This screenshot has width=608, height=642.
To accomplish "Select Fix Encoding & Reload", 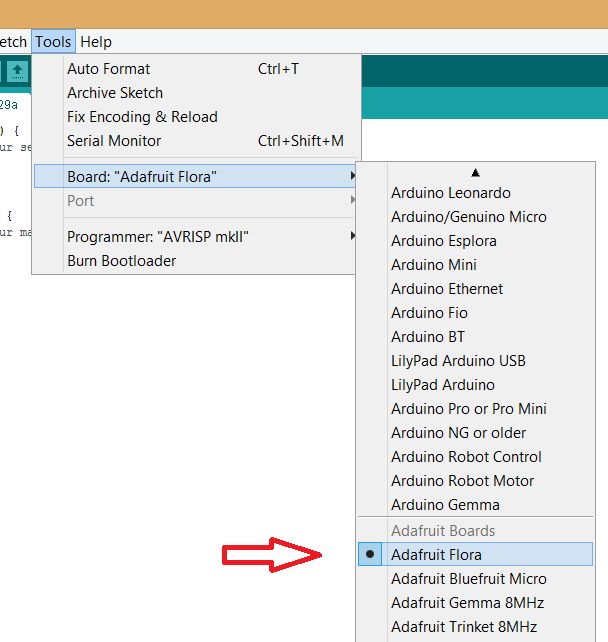I will click(x=196, y=117).
